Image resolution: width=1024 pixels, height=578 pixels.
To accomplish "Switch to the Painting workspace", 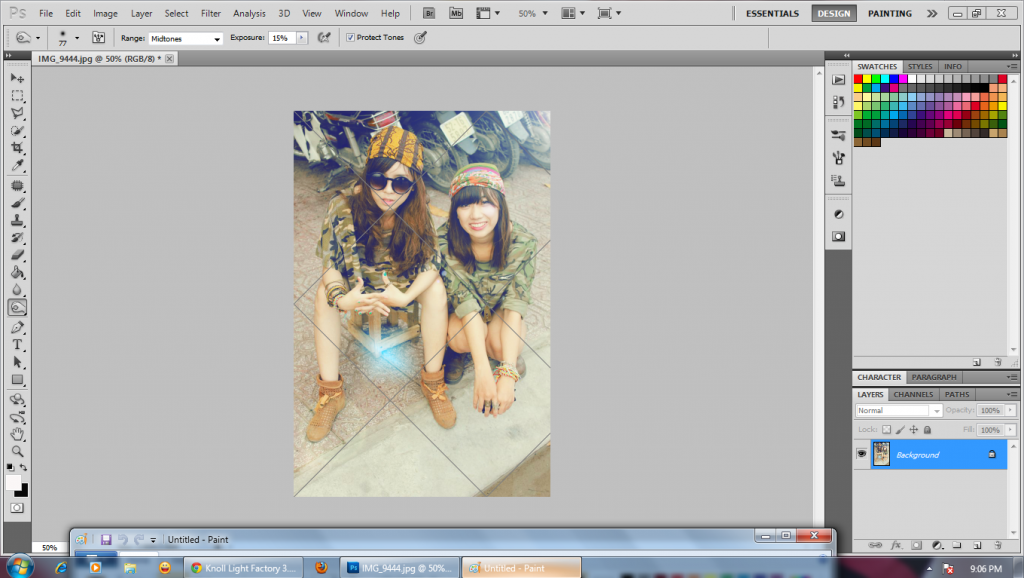I will coord(889,13).
